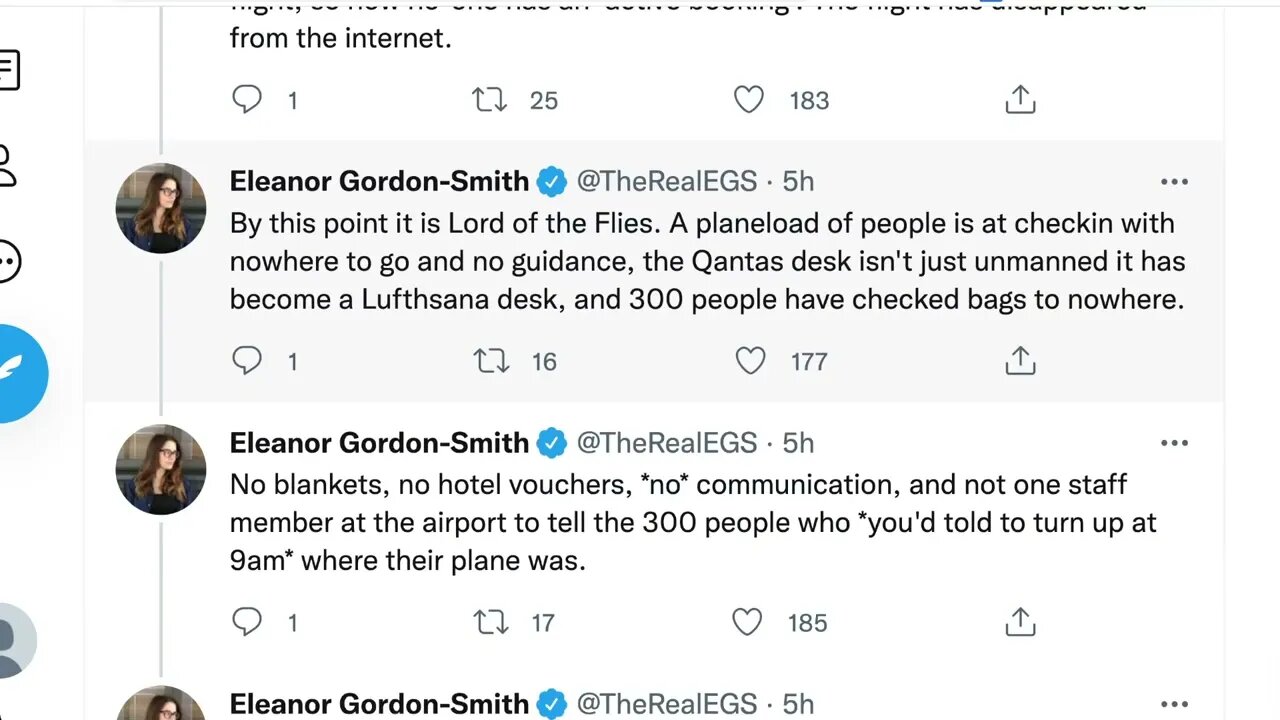The width and height of the screenshot is (1280, 720).
Task: Reply to the Lord of the Flies tweet
Action: [247, 361]
